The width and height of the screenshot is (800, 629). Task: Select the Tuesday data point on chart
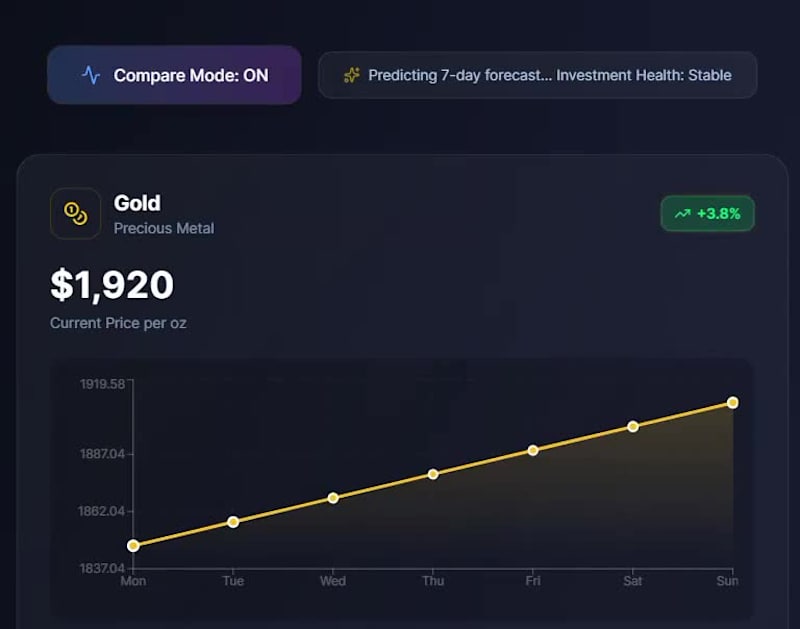point(233,521)
